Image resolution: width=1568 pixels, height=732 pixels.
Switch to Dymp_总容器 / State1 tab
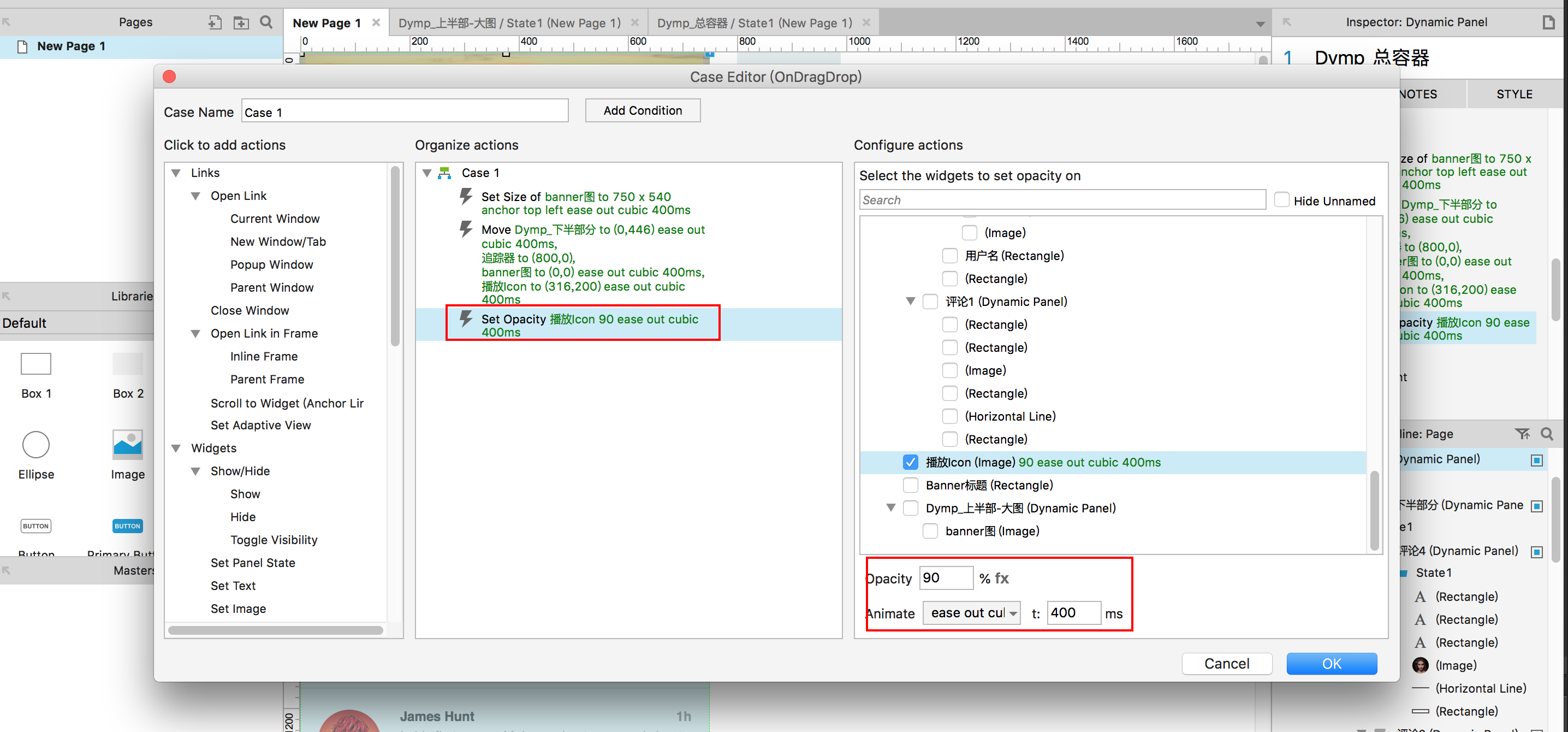pos(754,22)
